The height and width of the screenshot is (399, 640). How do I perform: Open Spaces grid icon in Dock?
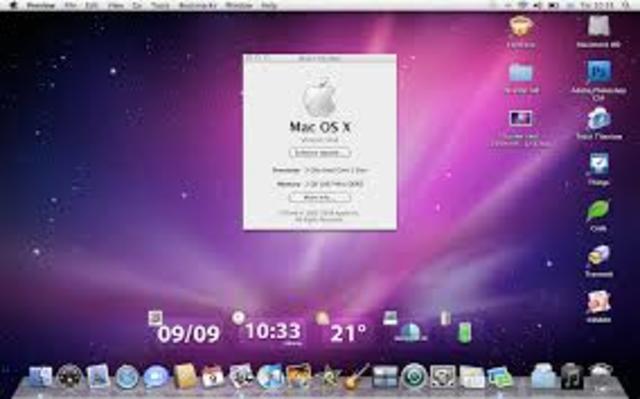pos(385,376)
